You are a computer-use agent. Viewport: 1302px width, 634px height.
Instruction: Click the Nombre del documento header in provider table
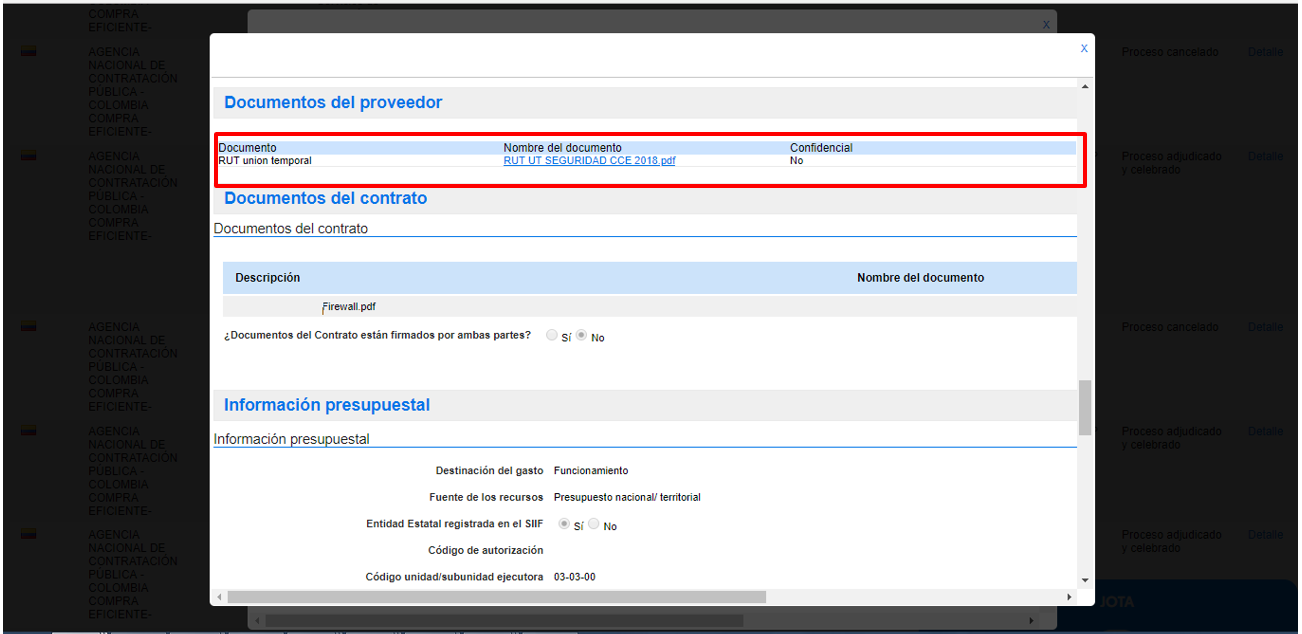(x=562, y=148)
